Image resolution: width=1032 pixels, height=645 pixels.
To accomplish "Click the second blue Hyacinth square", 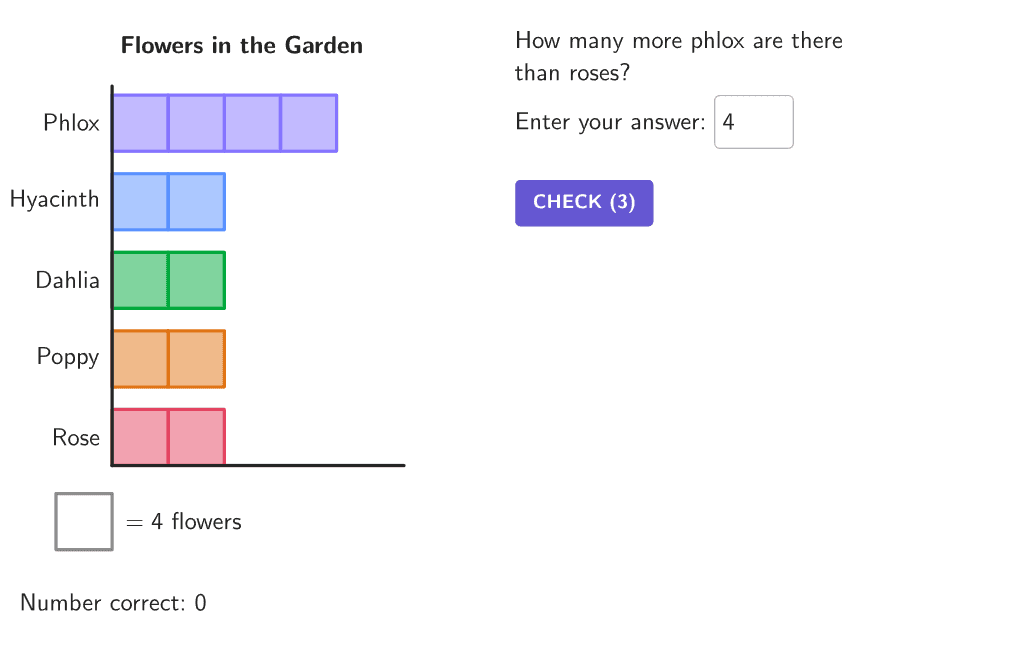I will click(196, 201).
